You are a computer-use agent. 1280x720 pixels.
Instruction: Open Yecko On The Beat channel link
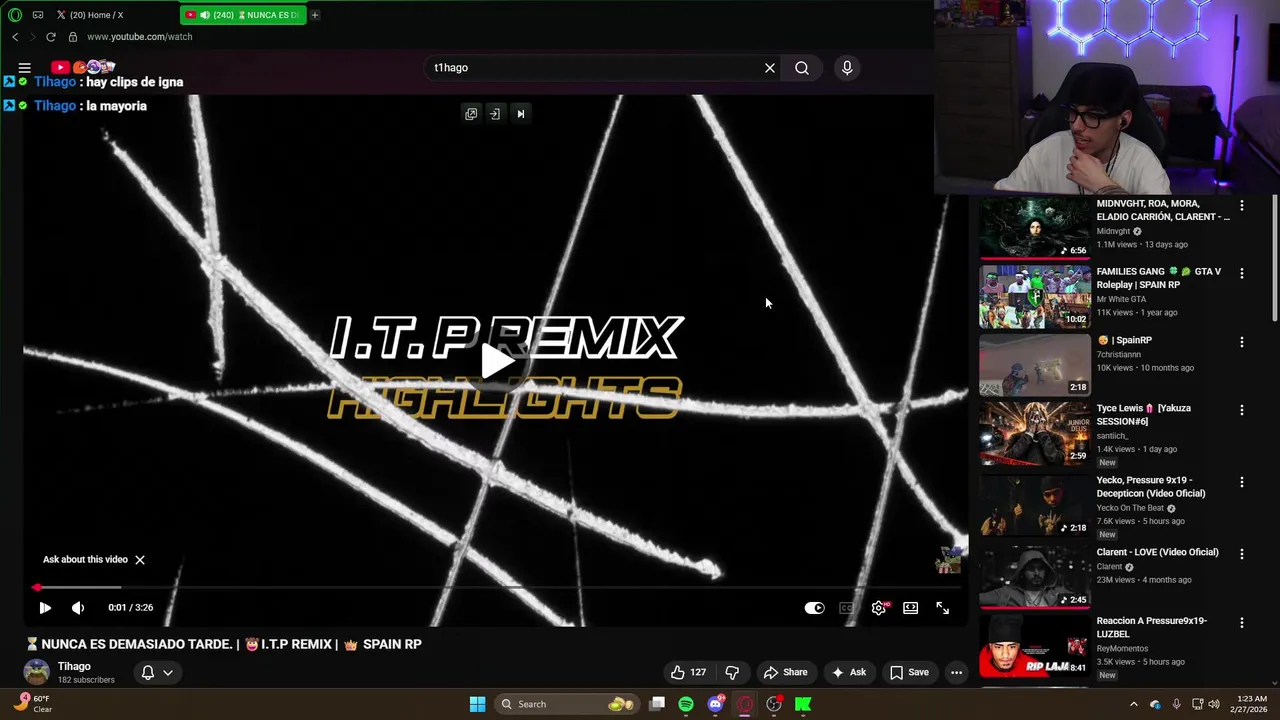pos(1130,508)
